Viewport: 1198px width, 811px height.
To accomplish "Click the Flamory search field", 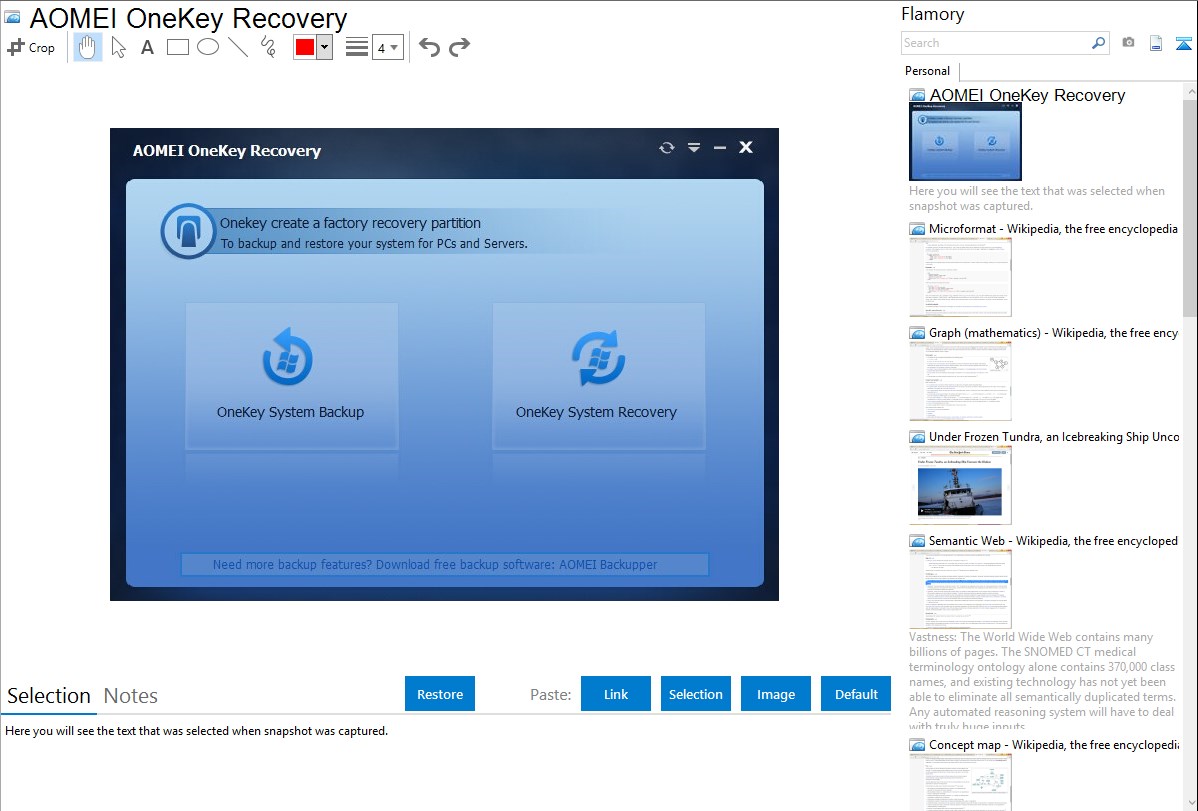I will pos(995,43).
